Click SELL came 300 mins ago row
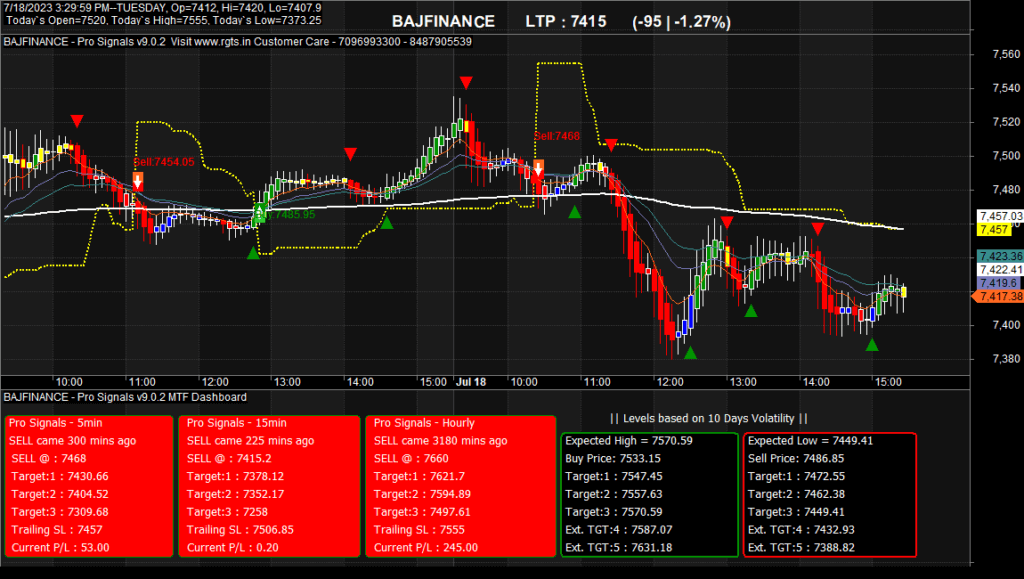This screenshot has height=579, width=1024. click(72, 441)
